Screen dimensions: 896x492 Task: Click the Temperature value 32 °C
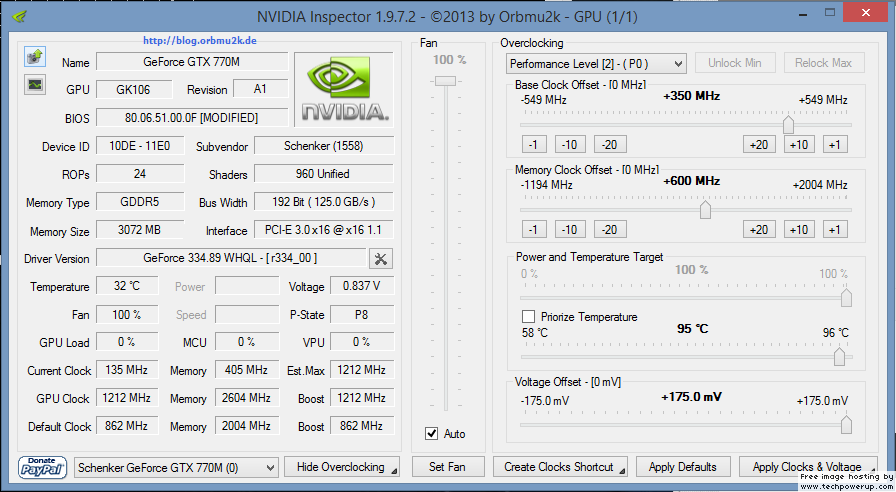click(x=127, y=286)
